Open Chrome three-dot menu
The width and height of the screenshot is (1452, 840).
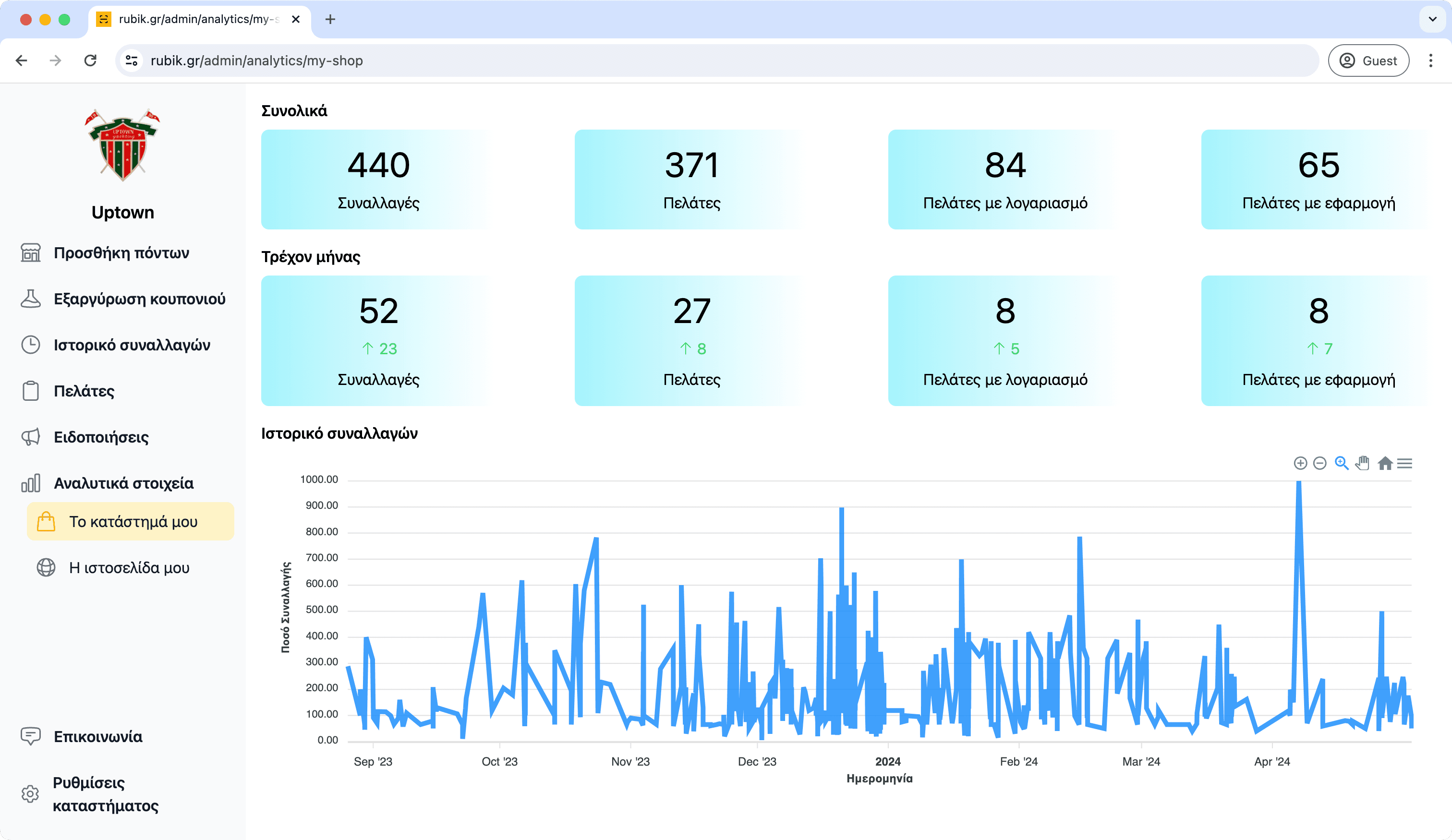[x=1430, y=60]
